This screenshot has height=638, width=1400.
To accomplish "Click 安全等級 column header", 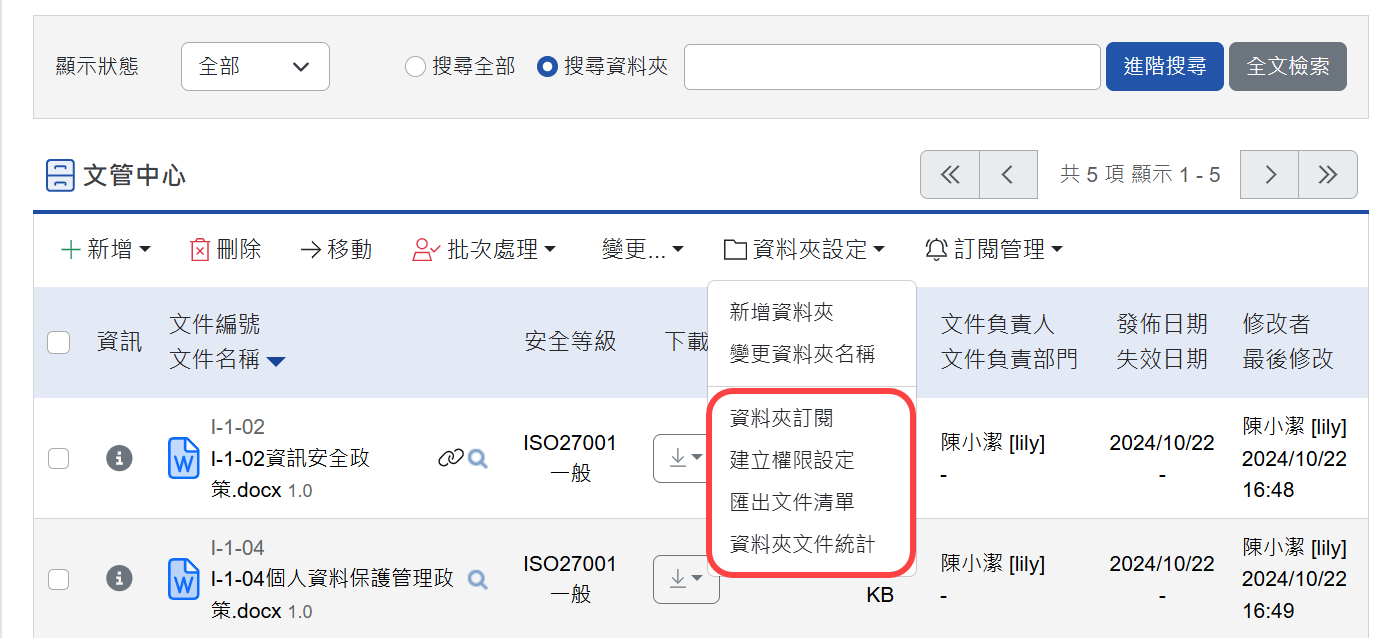I will (x=570, y=342).
